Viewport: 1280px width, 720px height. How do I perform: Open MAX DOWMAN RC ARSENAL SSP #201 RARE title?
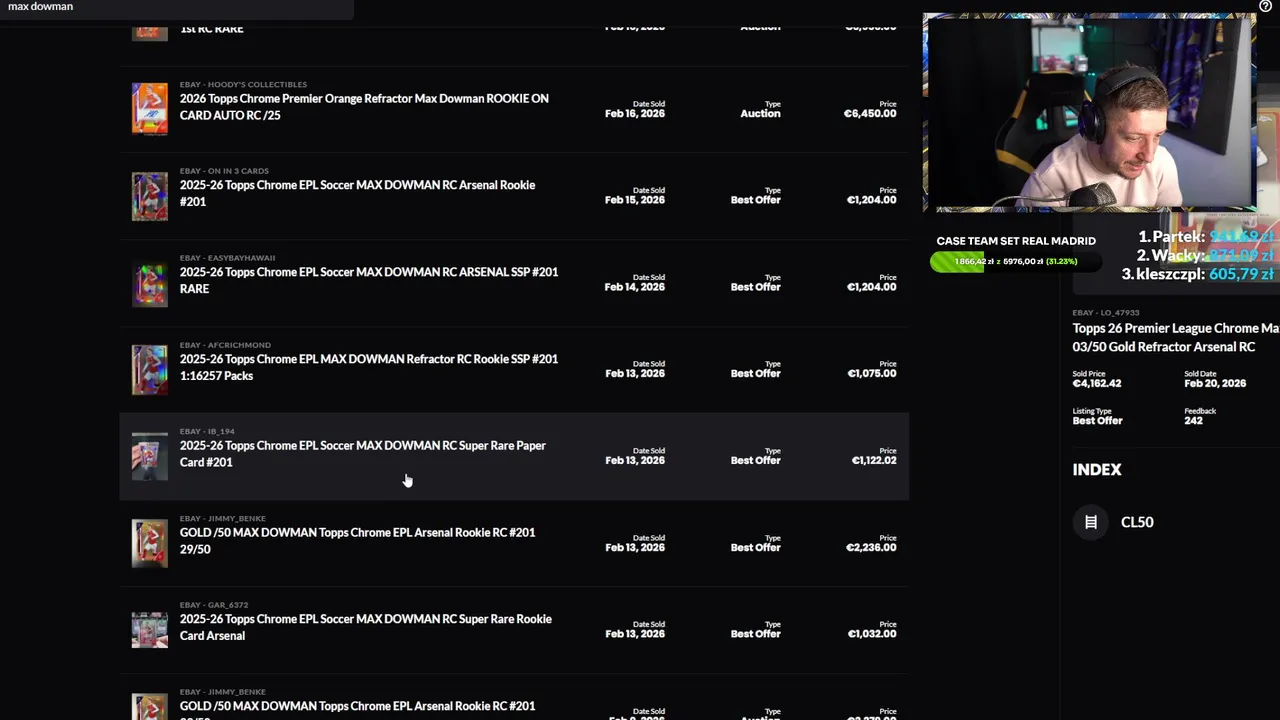point(369,280)
